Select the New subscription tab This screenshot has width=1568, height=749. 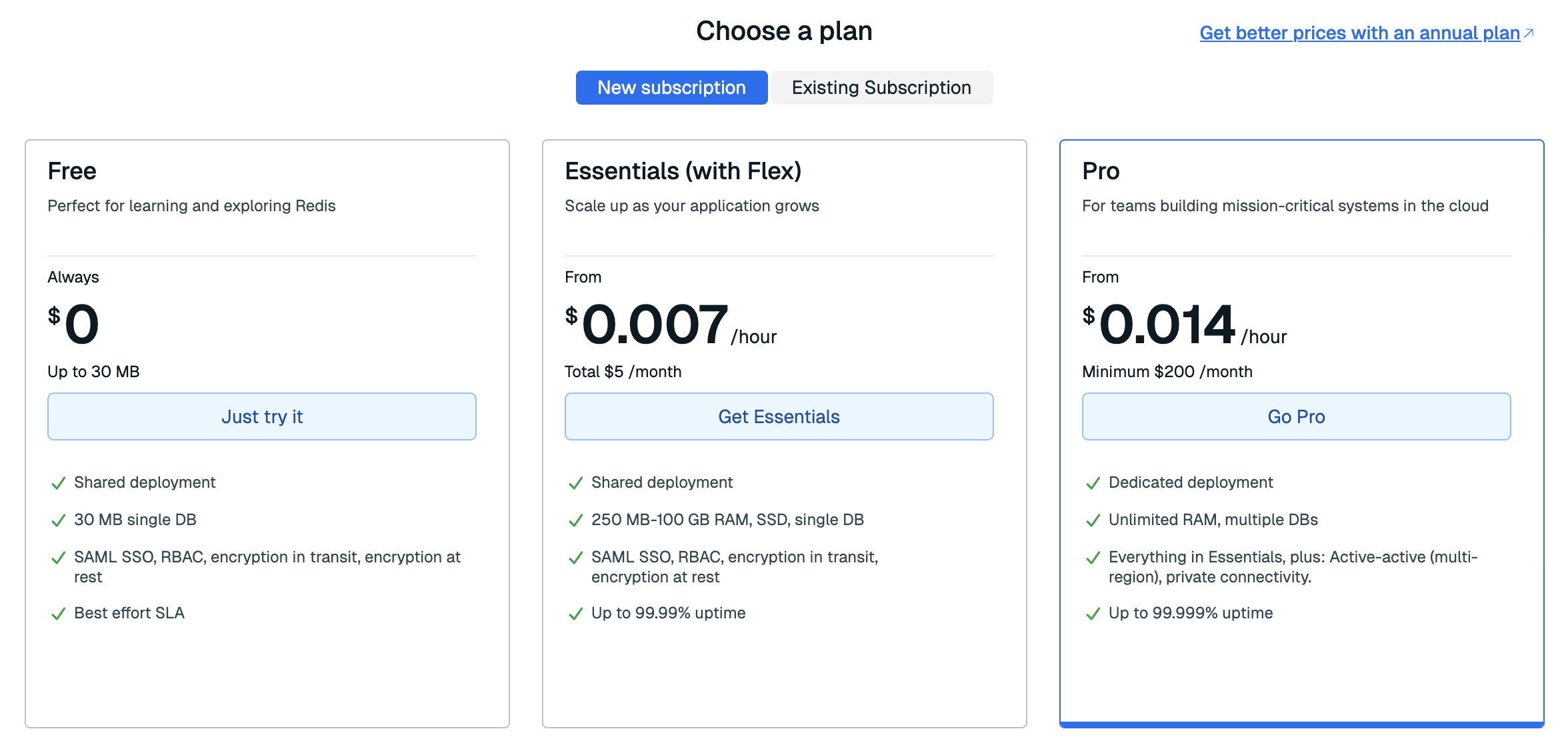tap(671, 87)
